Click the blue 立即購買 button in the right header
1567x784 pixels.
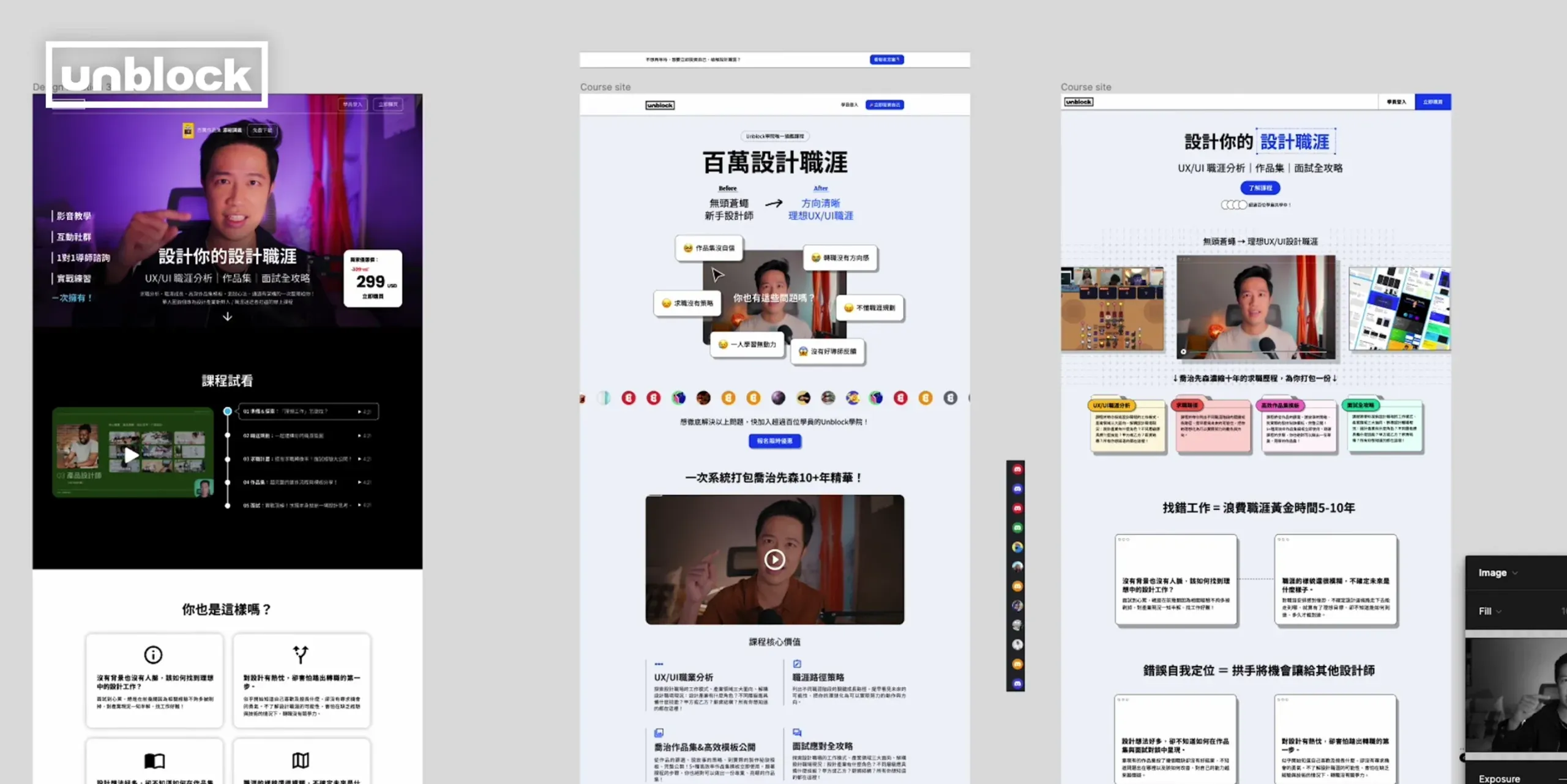pyautogui.click(x=1432, y=102)
